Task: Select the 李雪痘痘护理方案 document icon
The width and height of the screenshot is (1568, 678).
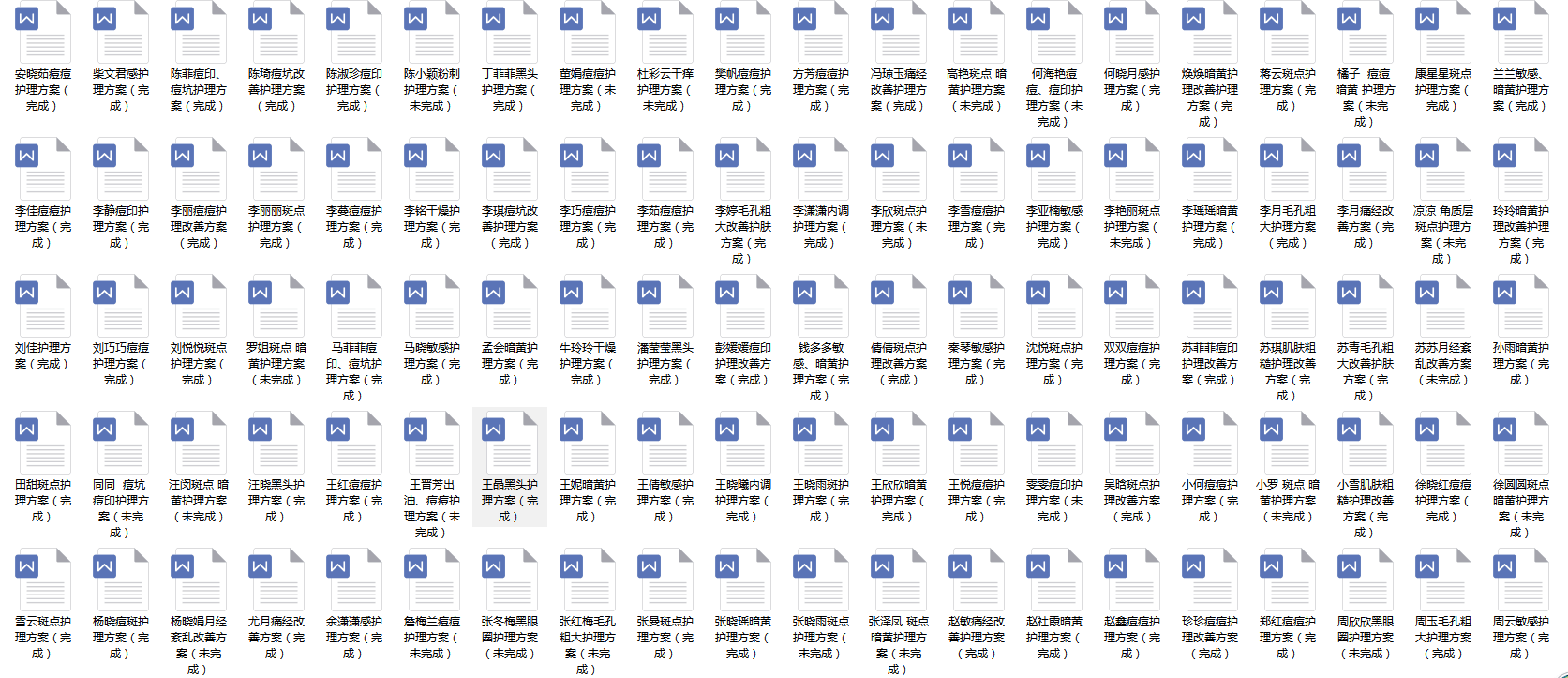Action: [x=976, y=169]
